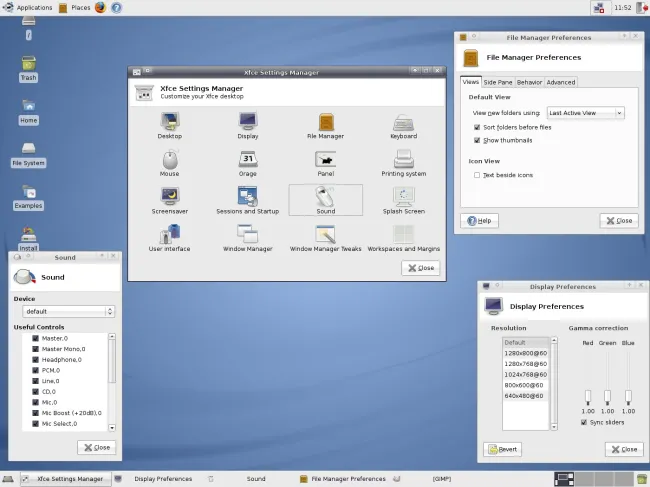Open Sound settings in Settings Manager

coord(326,200)
